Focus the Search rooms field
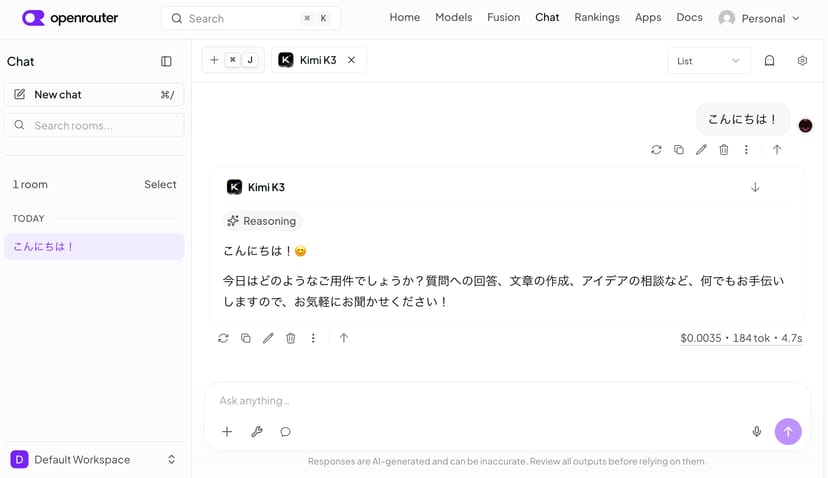This screenshot has height=478, width=828. click(x=94, y=125)
